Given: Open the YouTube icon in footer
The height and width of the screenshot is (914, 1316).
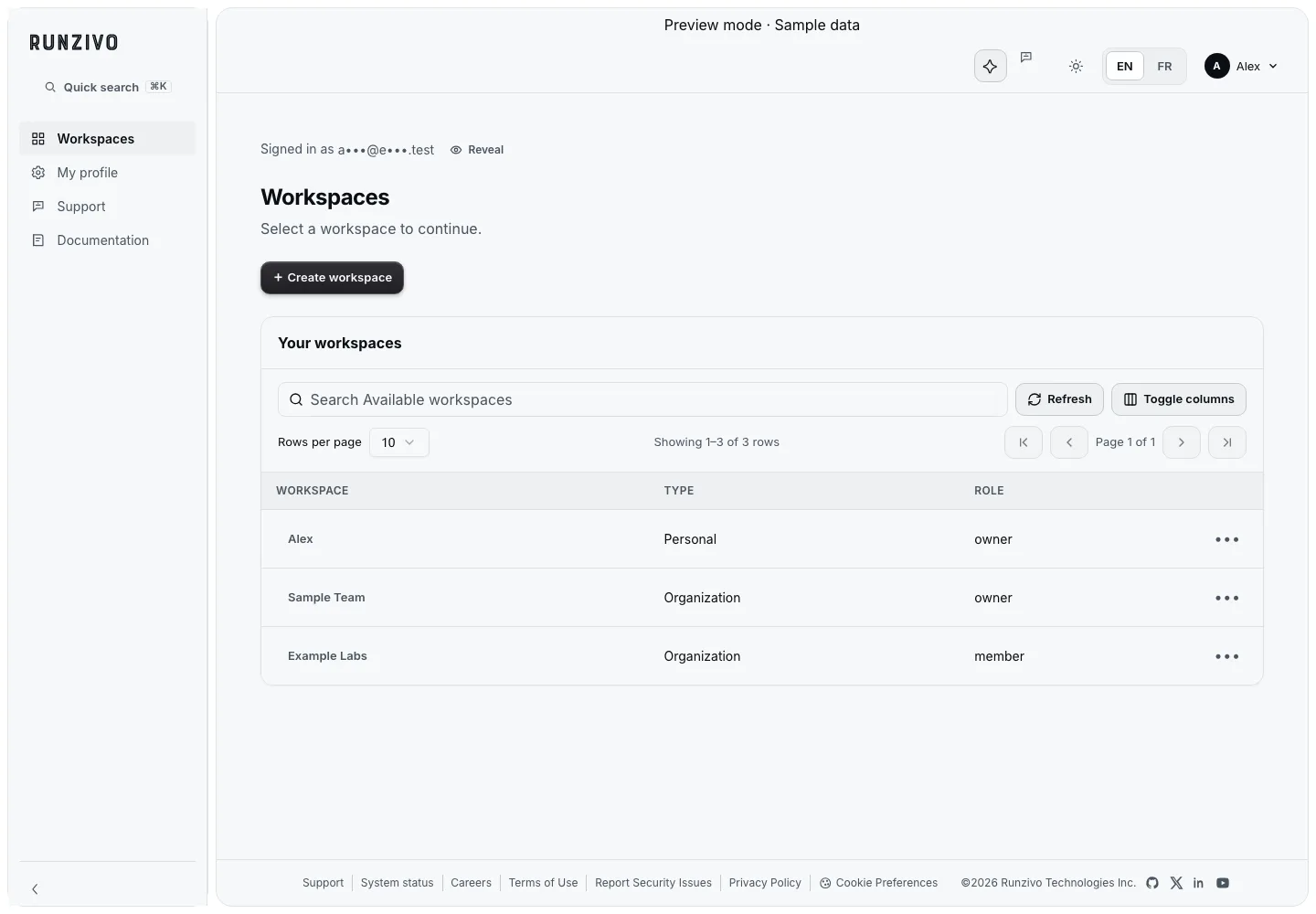Looking at the screenshot, I should (1223, 883).
